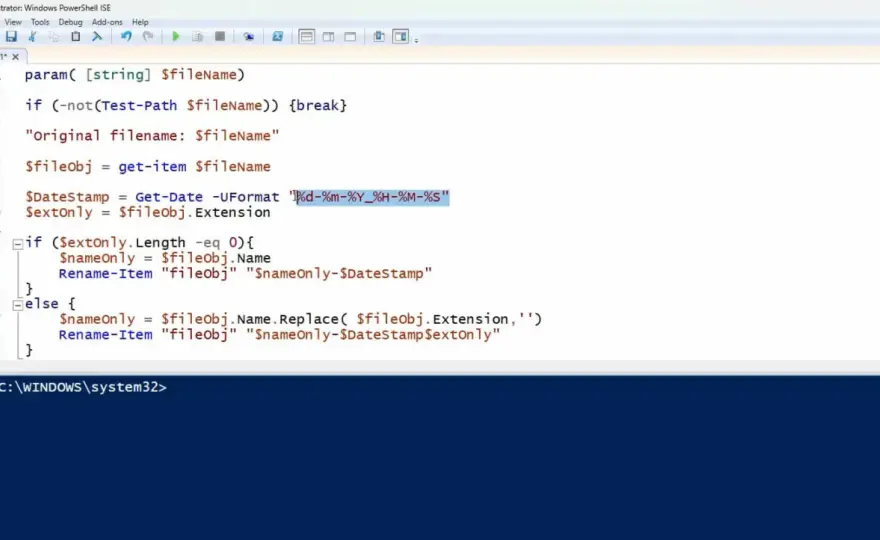This screenshot has width=880, height=540.
Task: Open the Add-ons menu
Action: [x=107, y=22]
